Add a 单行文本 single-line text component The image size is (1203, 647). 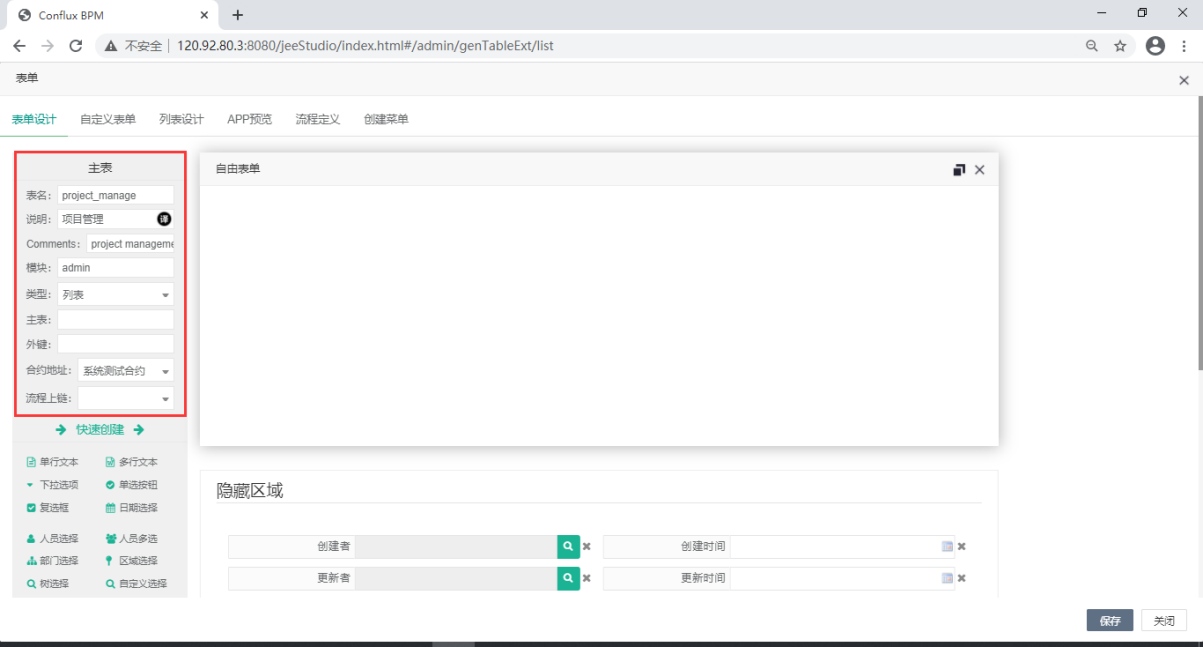(x=52, y=462)
